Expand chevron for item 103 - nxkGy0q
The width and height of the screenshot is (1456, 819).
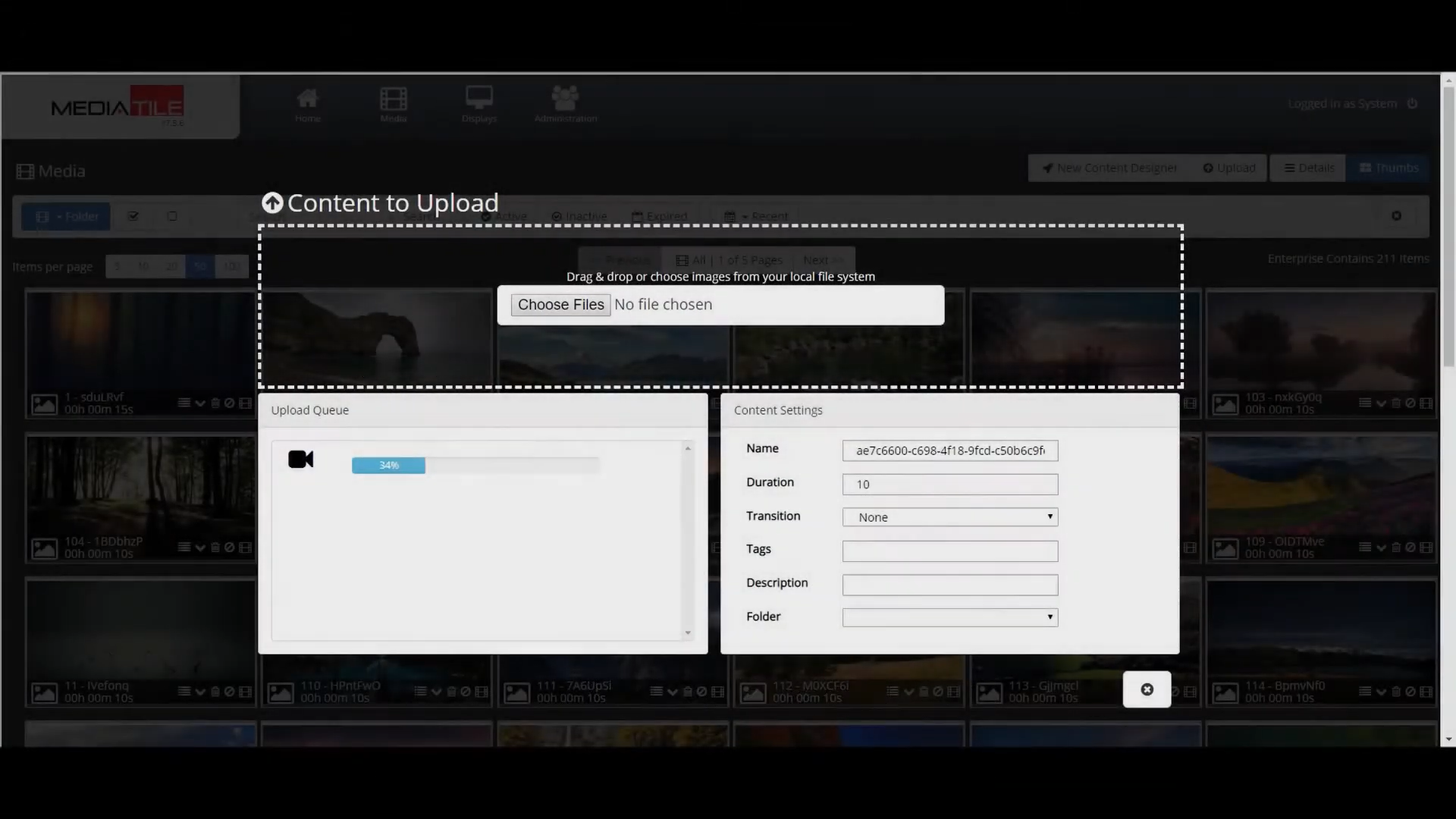click(x=1381, y=403)
